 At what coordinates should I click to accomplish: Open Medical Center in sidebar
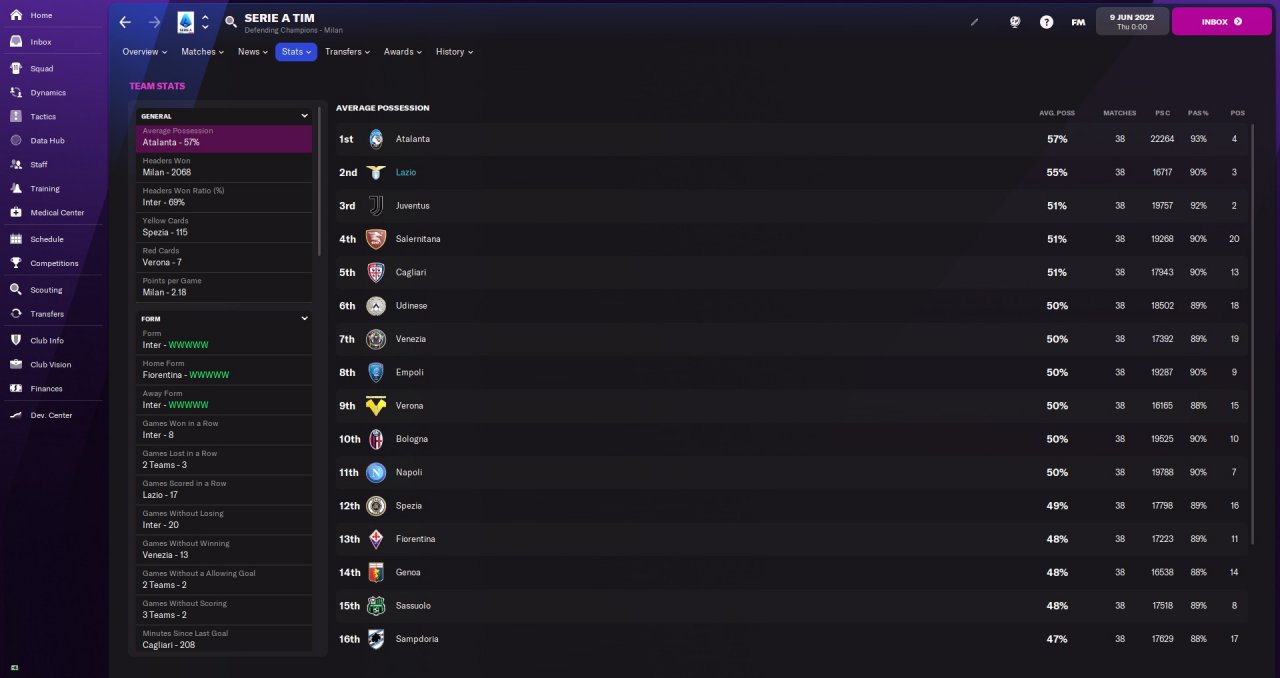pyautogui.click(x=57, y=213)
